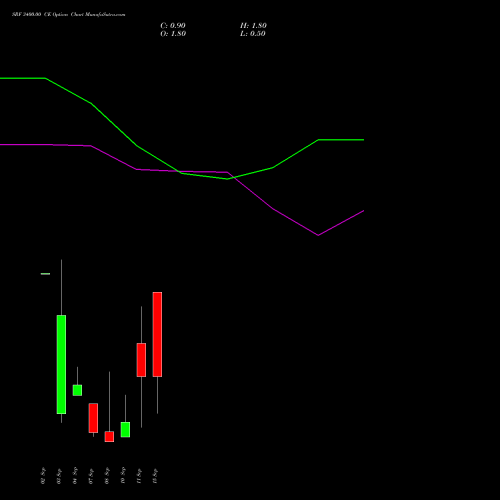Click the red candle for 11 Sep
This screenshot has height=500, width=500.
coord(141,360)
